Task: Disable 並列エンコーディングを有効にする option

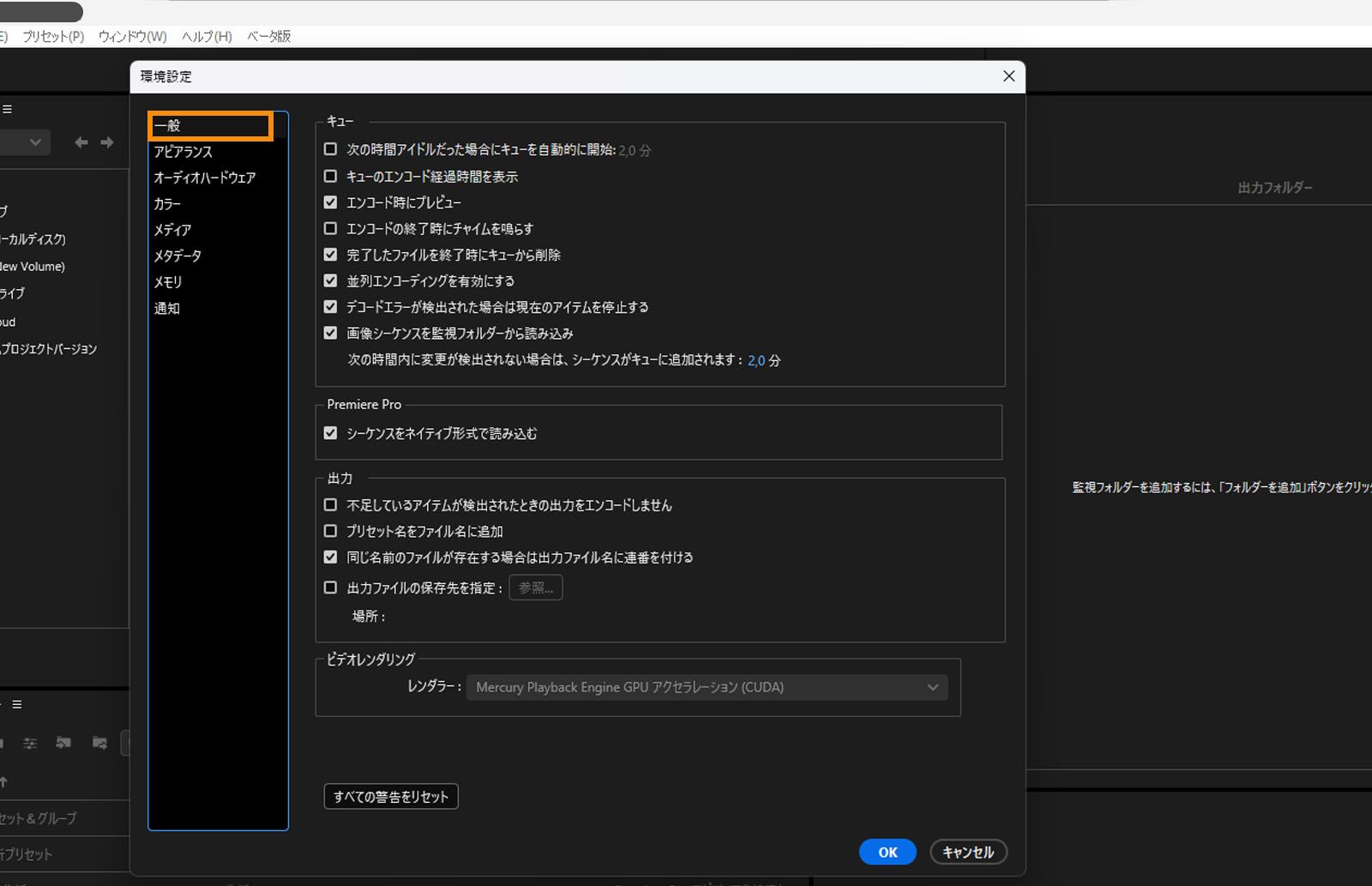Action: click(330, 280)
